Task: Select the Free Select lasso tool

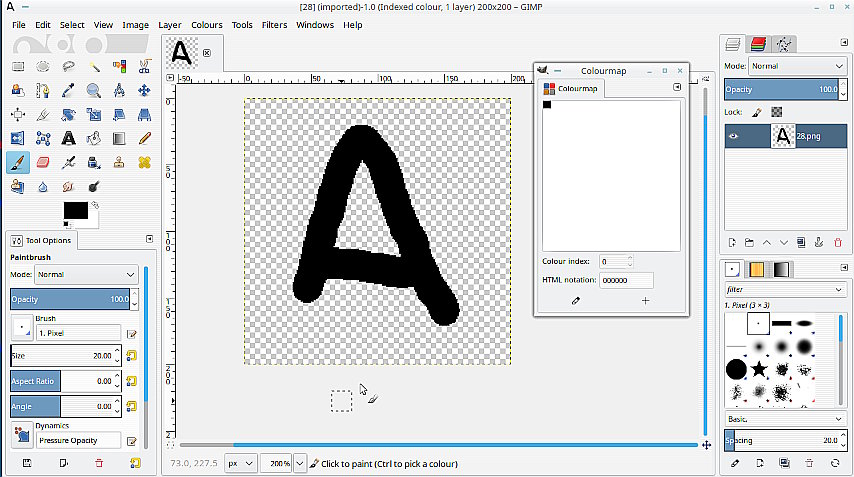Action: (x=68, y=66)
